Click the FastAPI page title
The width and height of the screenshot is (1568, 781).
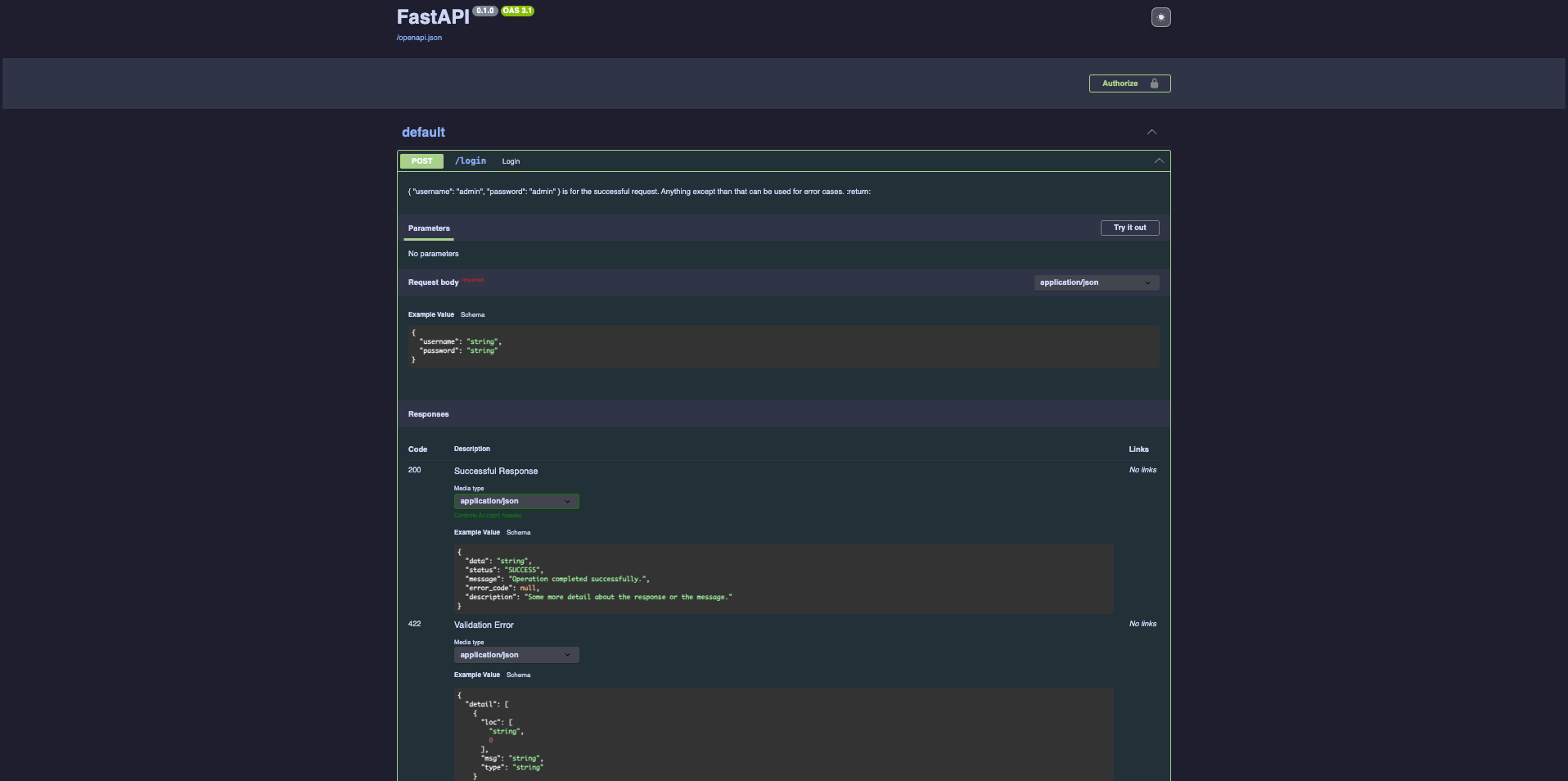pos(432,16)
